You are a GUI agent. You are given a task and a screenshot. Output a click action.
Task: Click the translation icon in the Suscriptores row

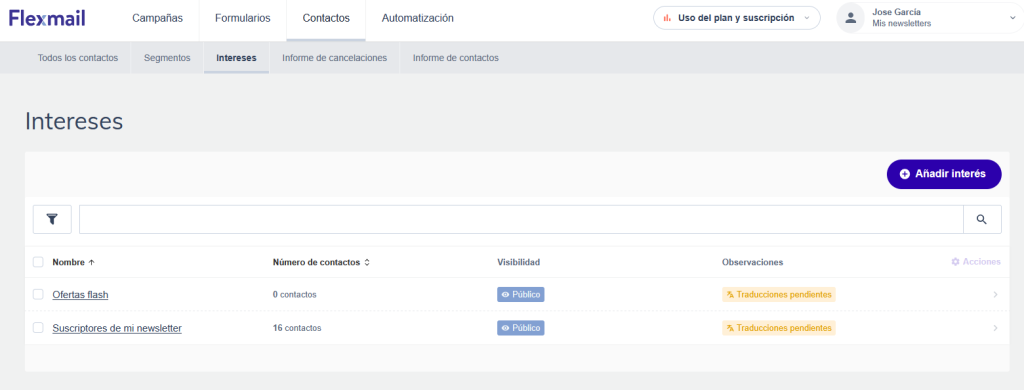click(730, 328)
